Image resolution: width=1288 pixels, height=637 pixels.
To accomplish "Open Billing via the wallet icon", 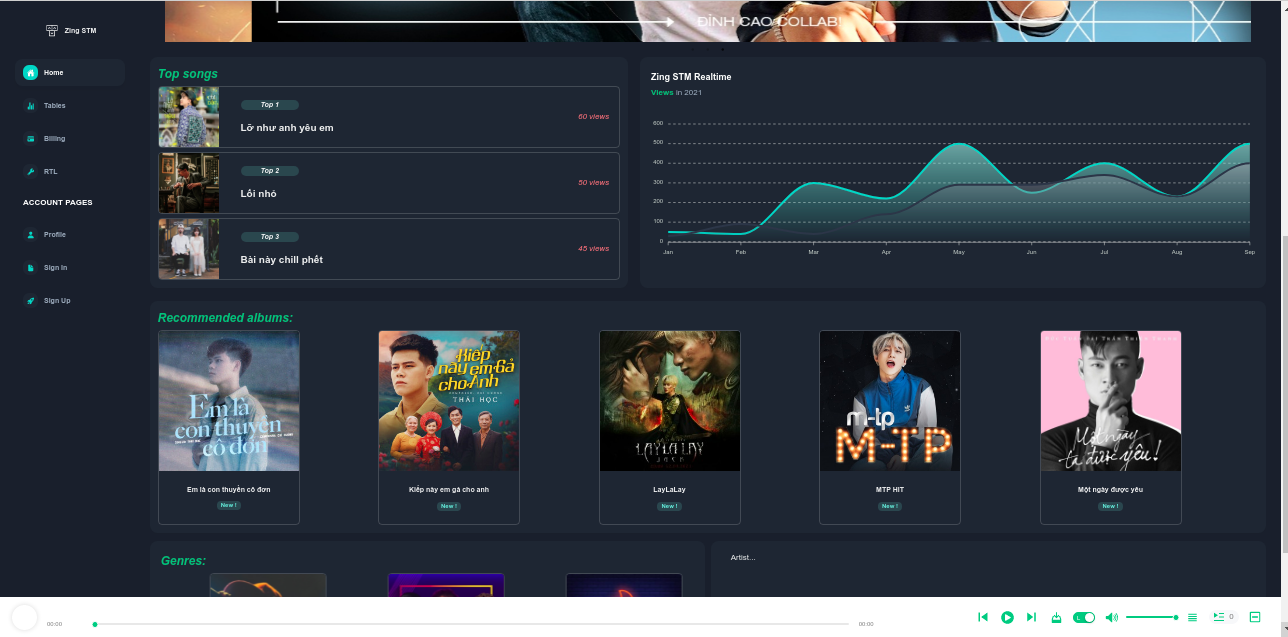I will tap(31, 138).
